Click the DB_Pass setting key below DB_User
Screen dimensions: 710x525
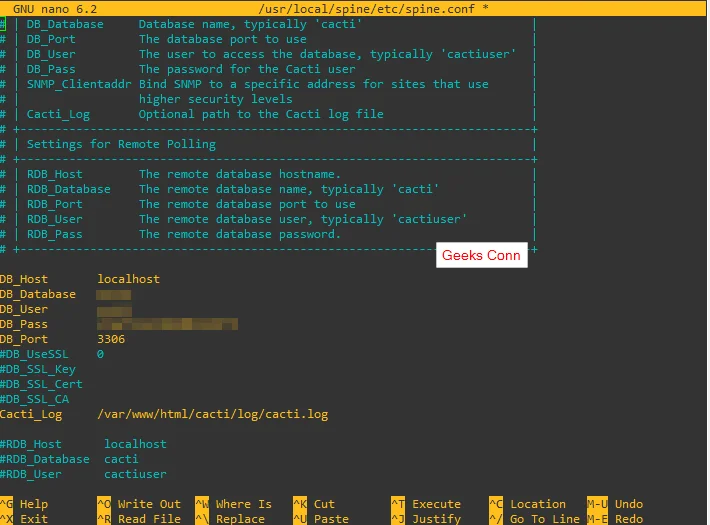point(24,324)
